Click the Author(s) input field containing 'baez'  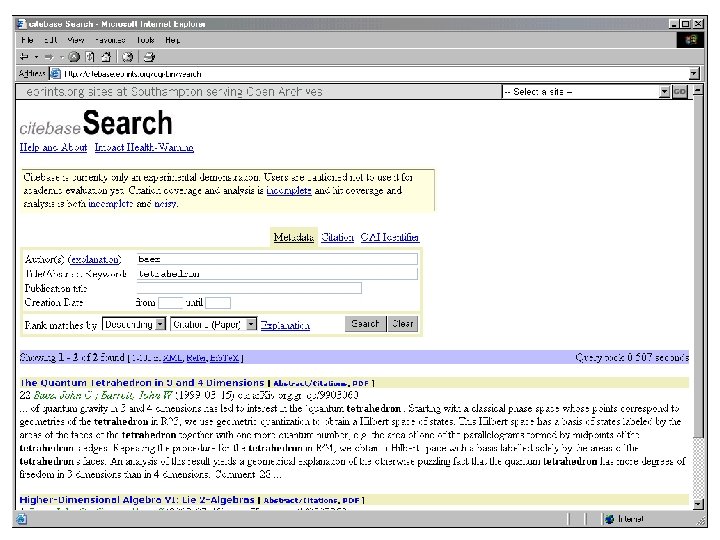(277, 259)
